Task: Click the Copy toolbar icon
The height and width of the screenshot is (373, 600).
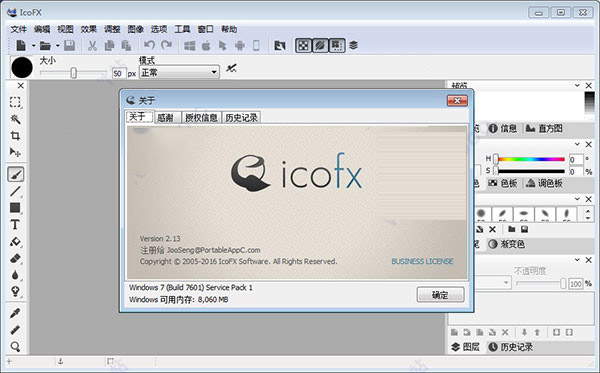Action: point(109,46)
